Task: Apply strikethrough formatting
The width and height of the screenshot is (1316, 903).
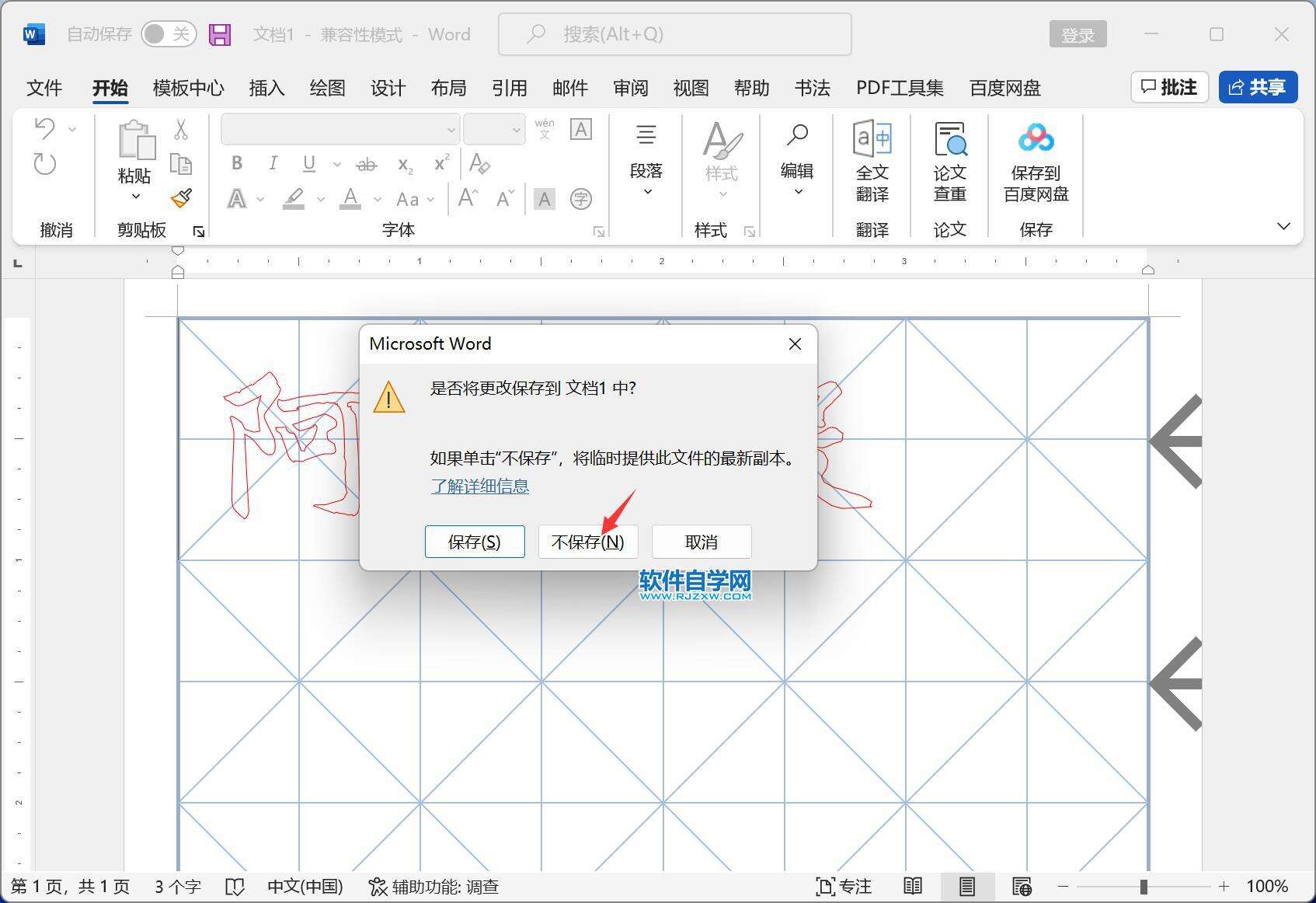Action: [x=366, y=164]
